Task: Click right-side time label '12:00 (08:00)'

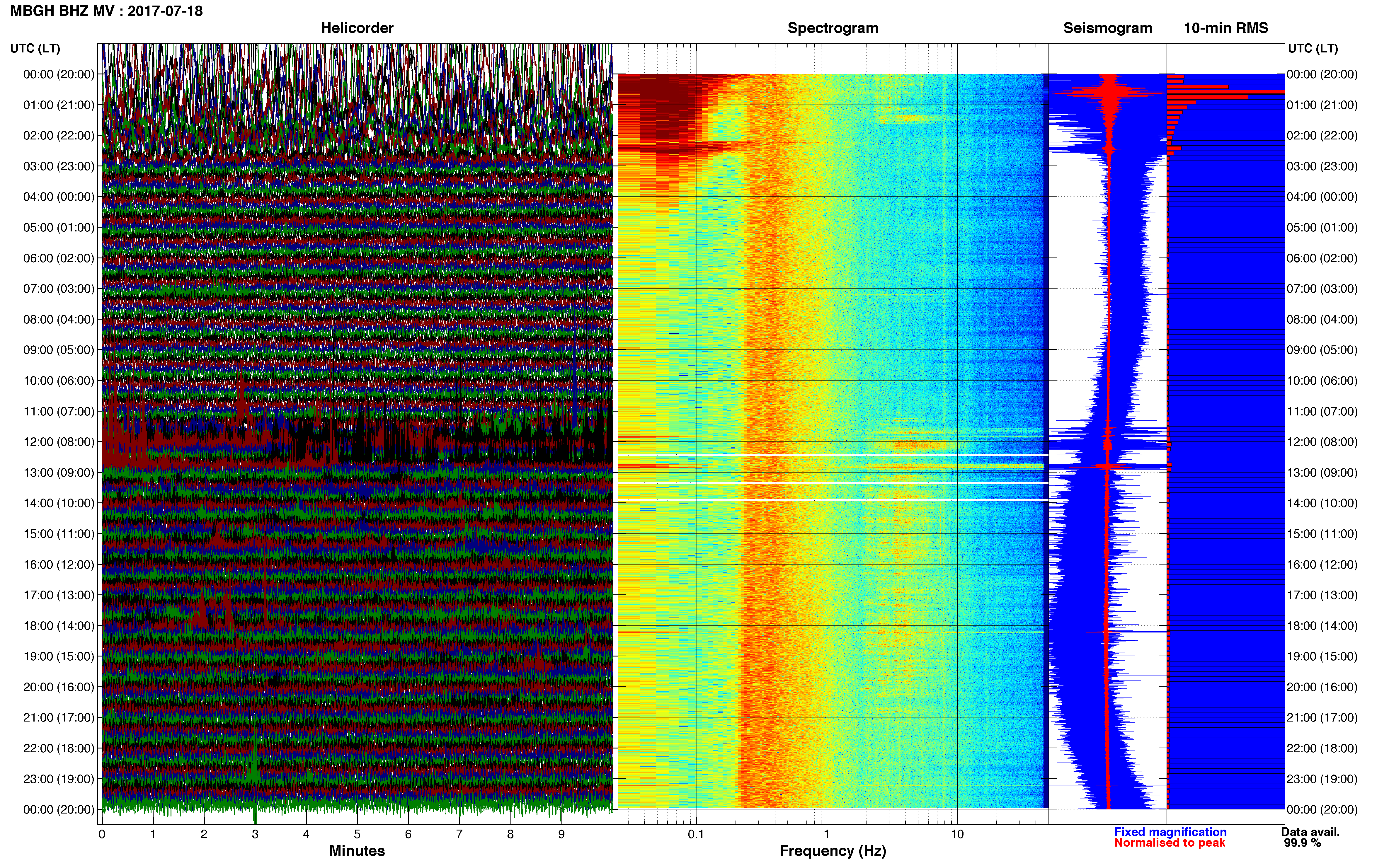Action: pos(1322,442)
